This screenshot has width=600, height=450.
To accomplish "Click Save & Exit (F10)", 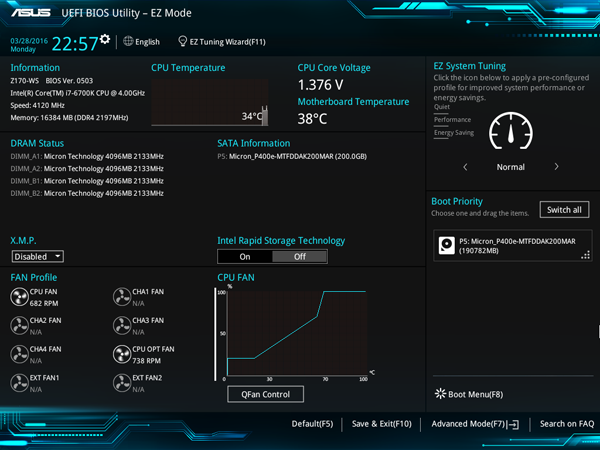I will tap(382, 424).
